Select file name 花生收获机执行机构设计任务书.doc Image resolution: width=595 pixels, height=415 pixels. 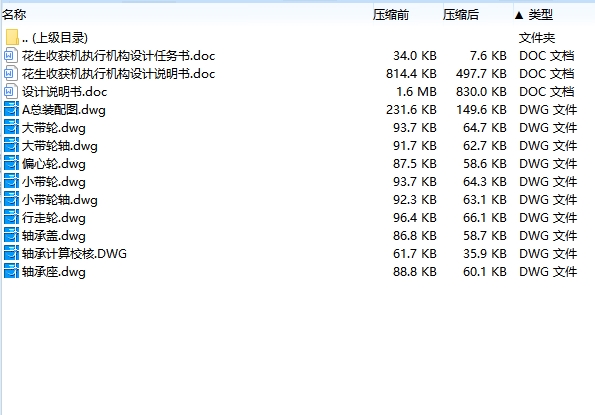(118, 56)
